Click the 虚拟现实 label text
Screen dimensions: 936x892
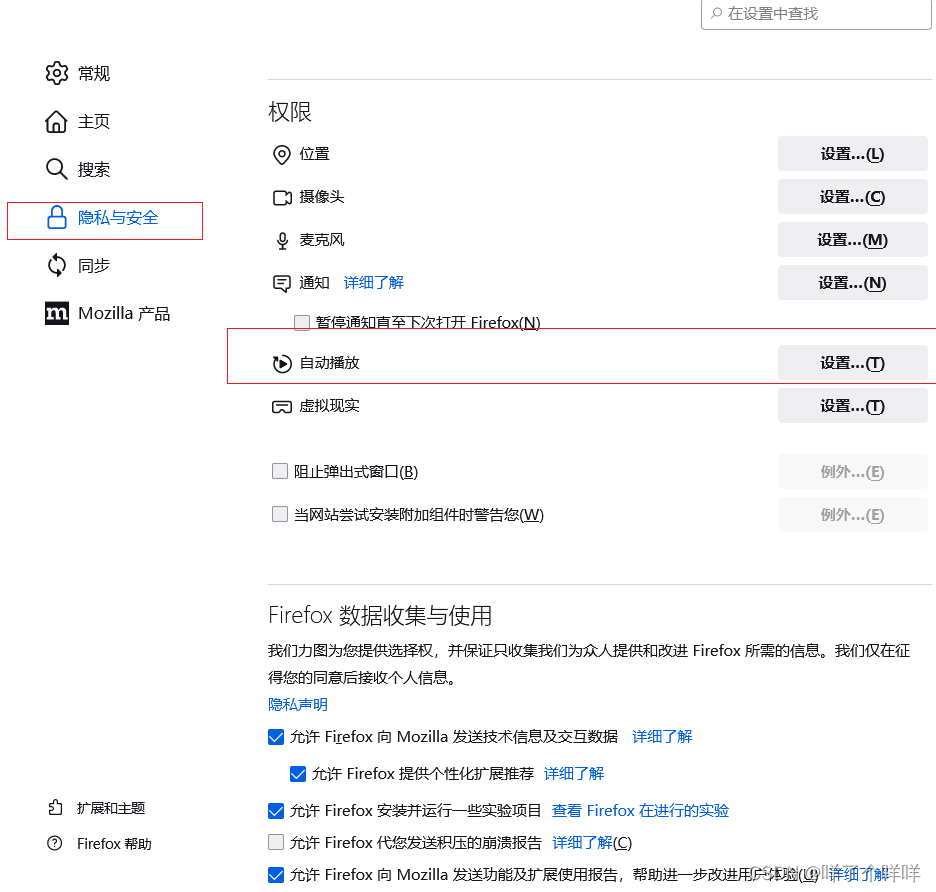pos(330,406)
